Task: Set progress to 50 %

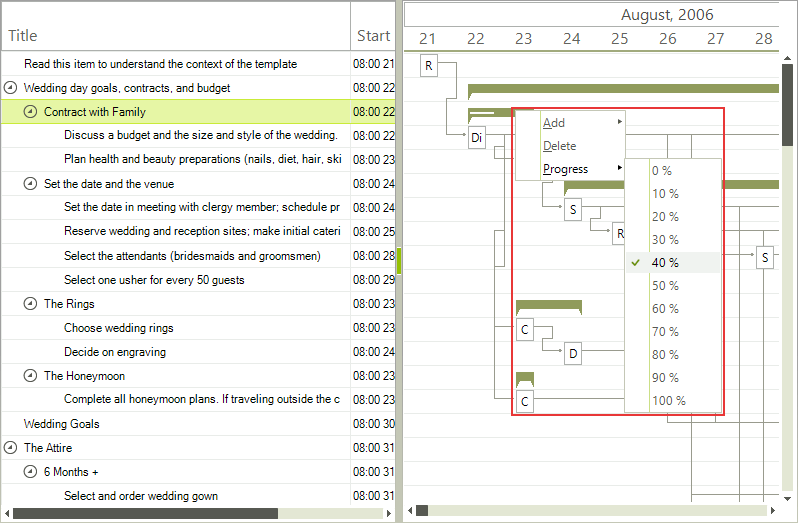Action: [672, 285]
